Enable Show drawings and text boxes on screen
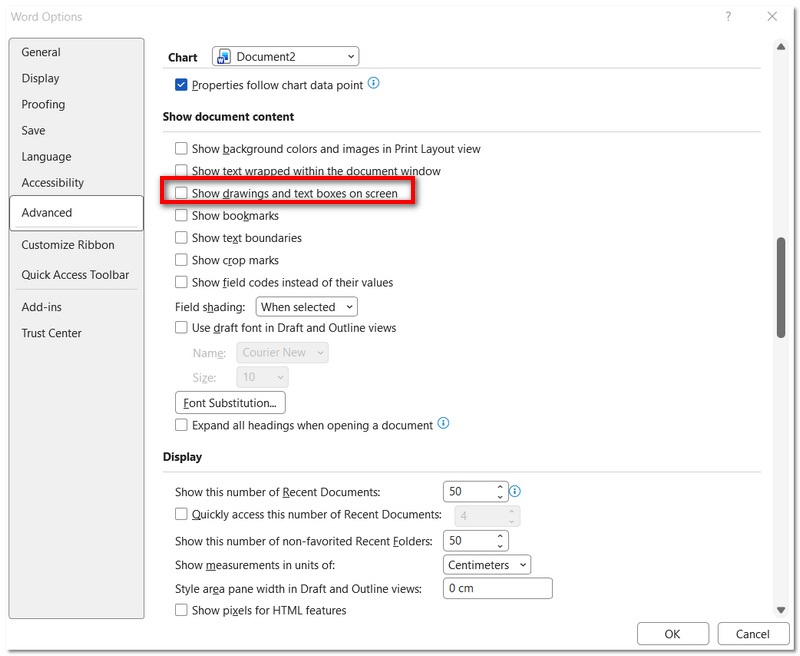The width and height of the screenshot is (800, 656). click(x=181, y=192)
